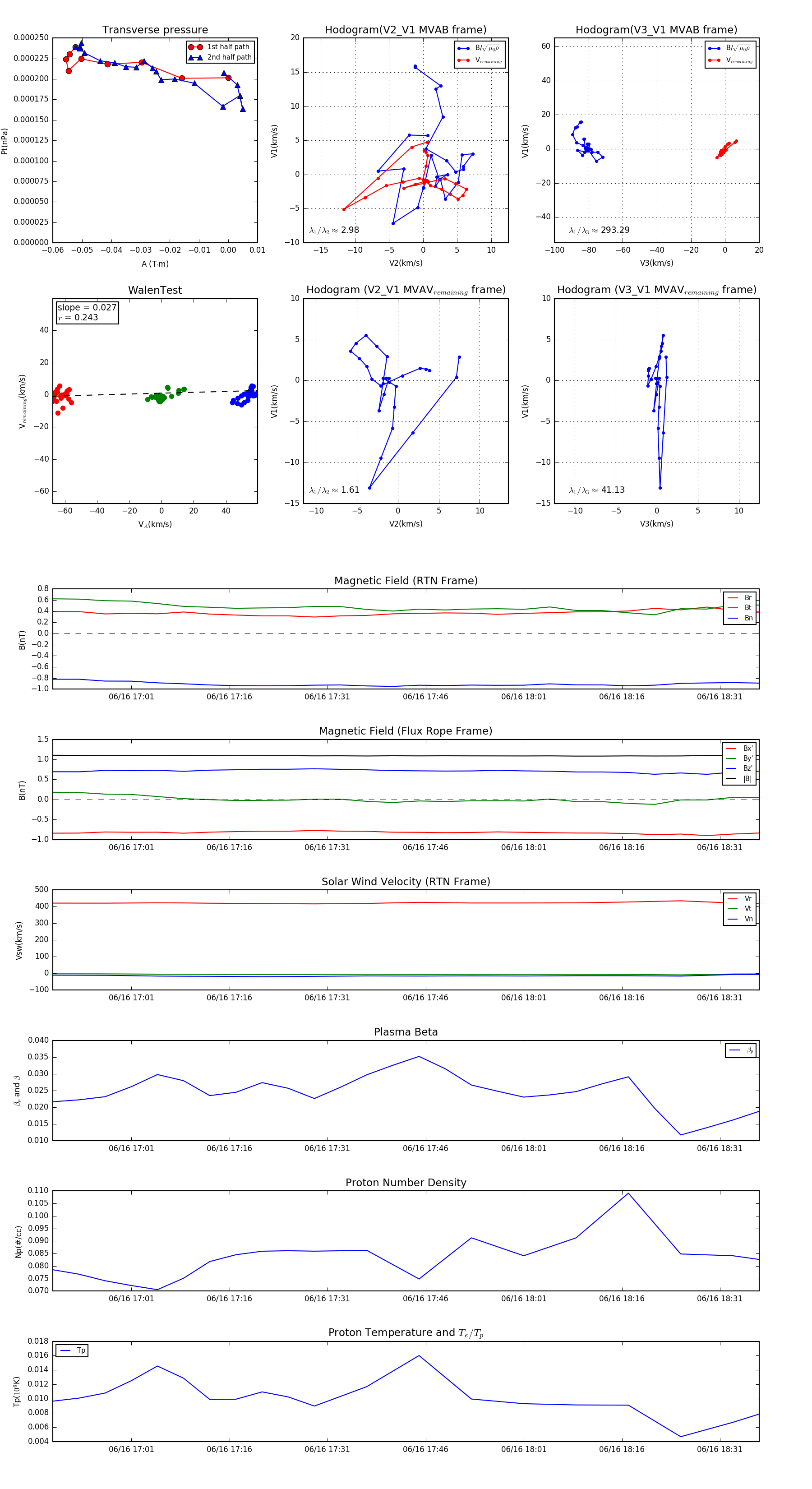Select the "Vsw(km/s)" y-axis label
Screen dimensions: 812x1489
19,940
